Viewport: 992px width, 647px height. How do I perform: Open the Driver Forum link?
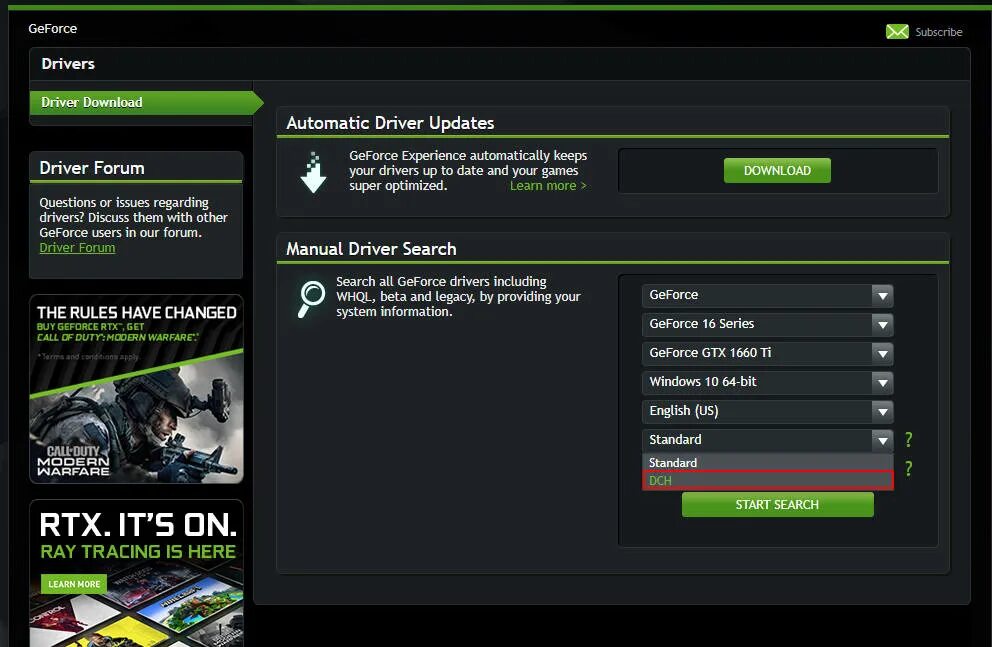pos(77,248)
